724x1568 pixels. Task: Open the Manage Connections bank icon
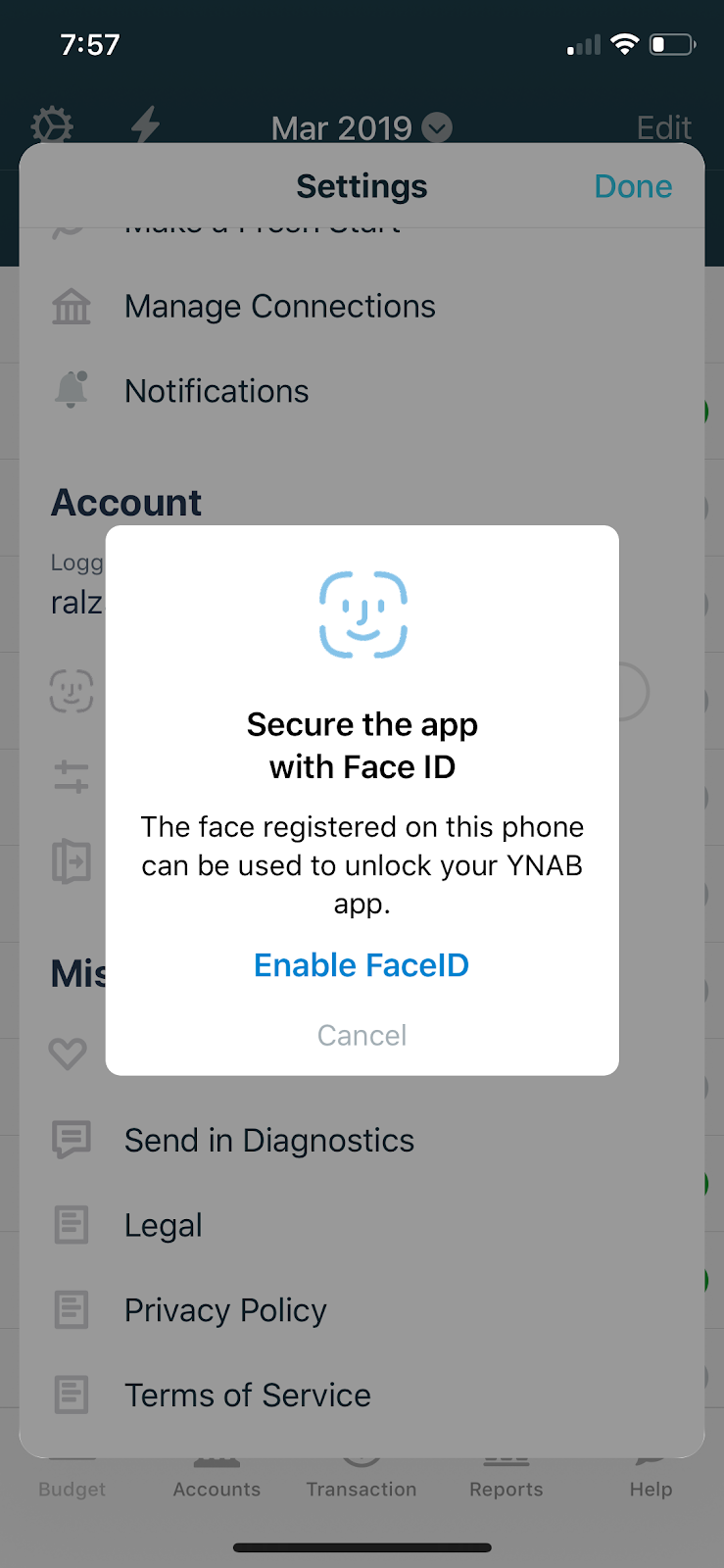coord(71,307)
